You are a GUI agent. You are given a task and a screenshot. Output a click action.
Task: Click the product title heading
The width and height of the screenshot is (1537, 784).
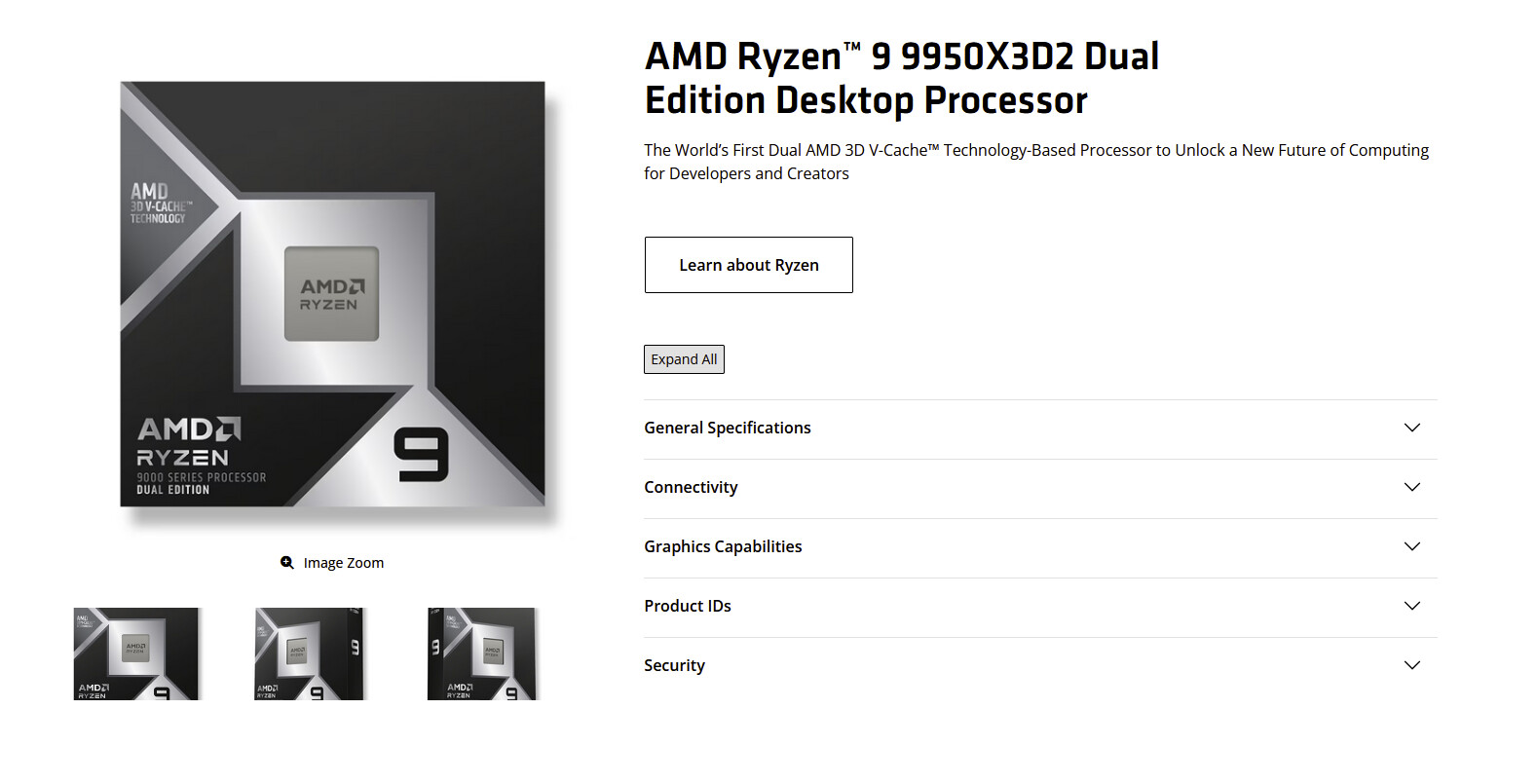coord(901,78)
